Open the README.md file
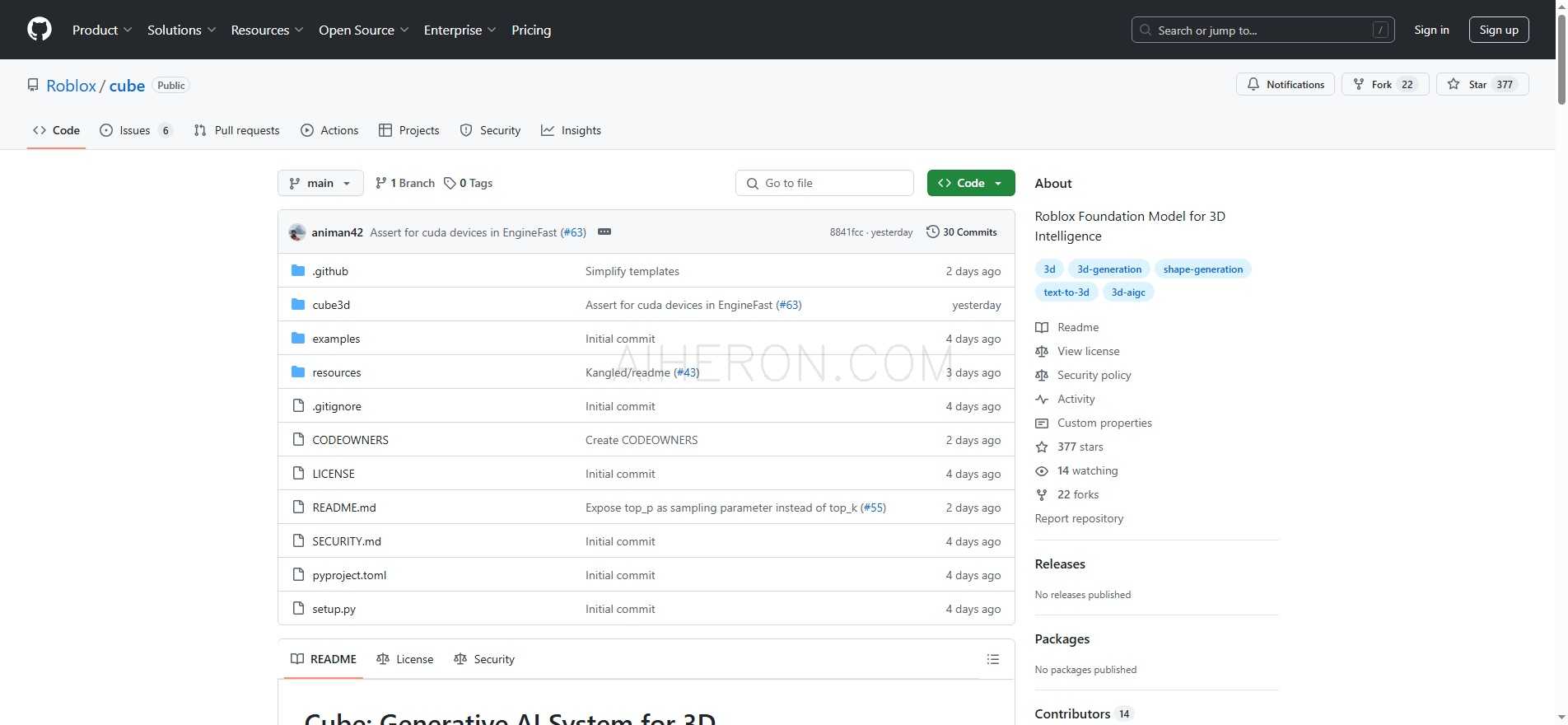The height and width of the screenshot is (725, 1568). tap(344, 507)
